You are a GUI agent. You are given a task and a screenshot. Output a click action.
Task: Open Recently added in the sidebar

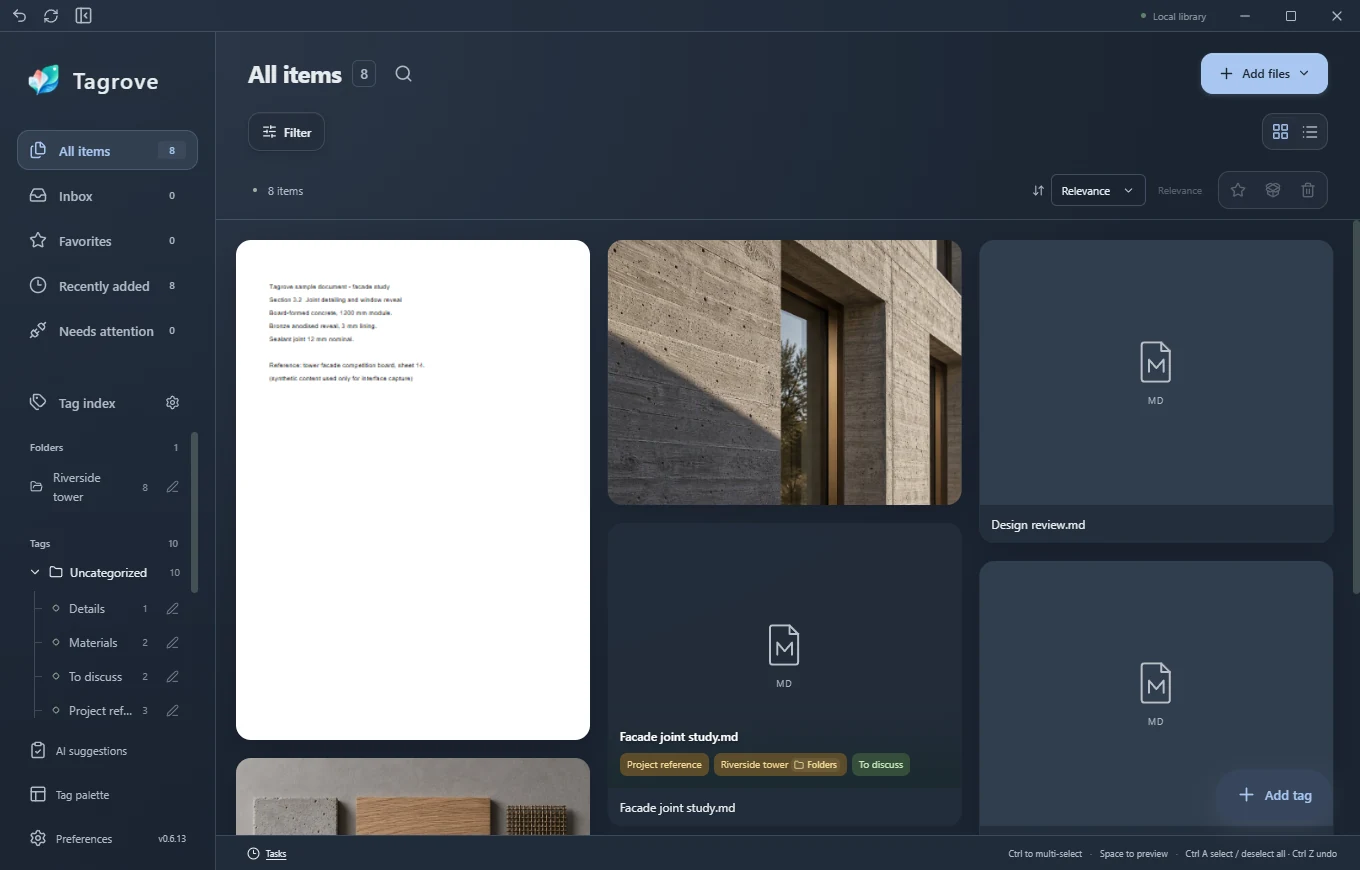(x=107, y=286)
